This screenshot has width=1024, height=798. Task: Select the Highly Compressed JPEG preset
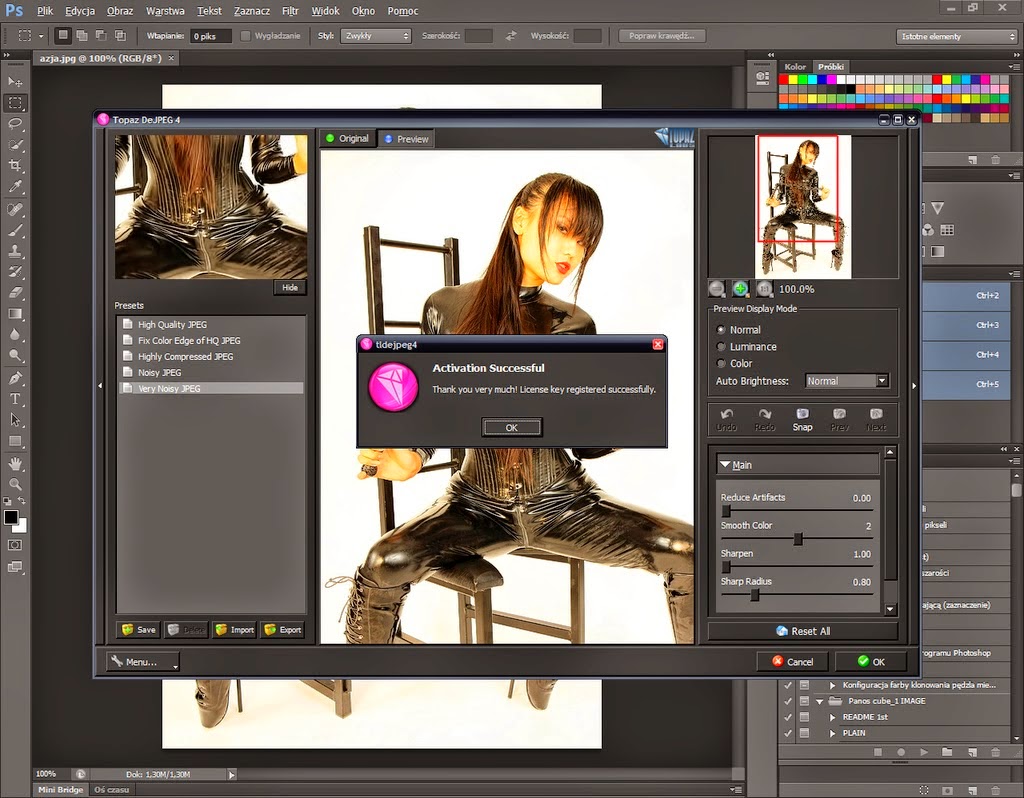185,357
